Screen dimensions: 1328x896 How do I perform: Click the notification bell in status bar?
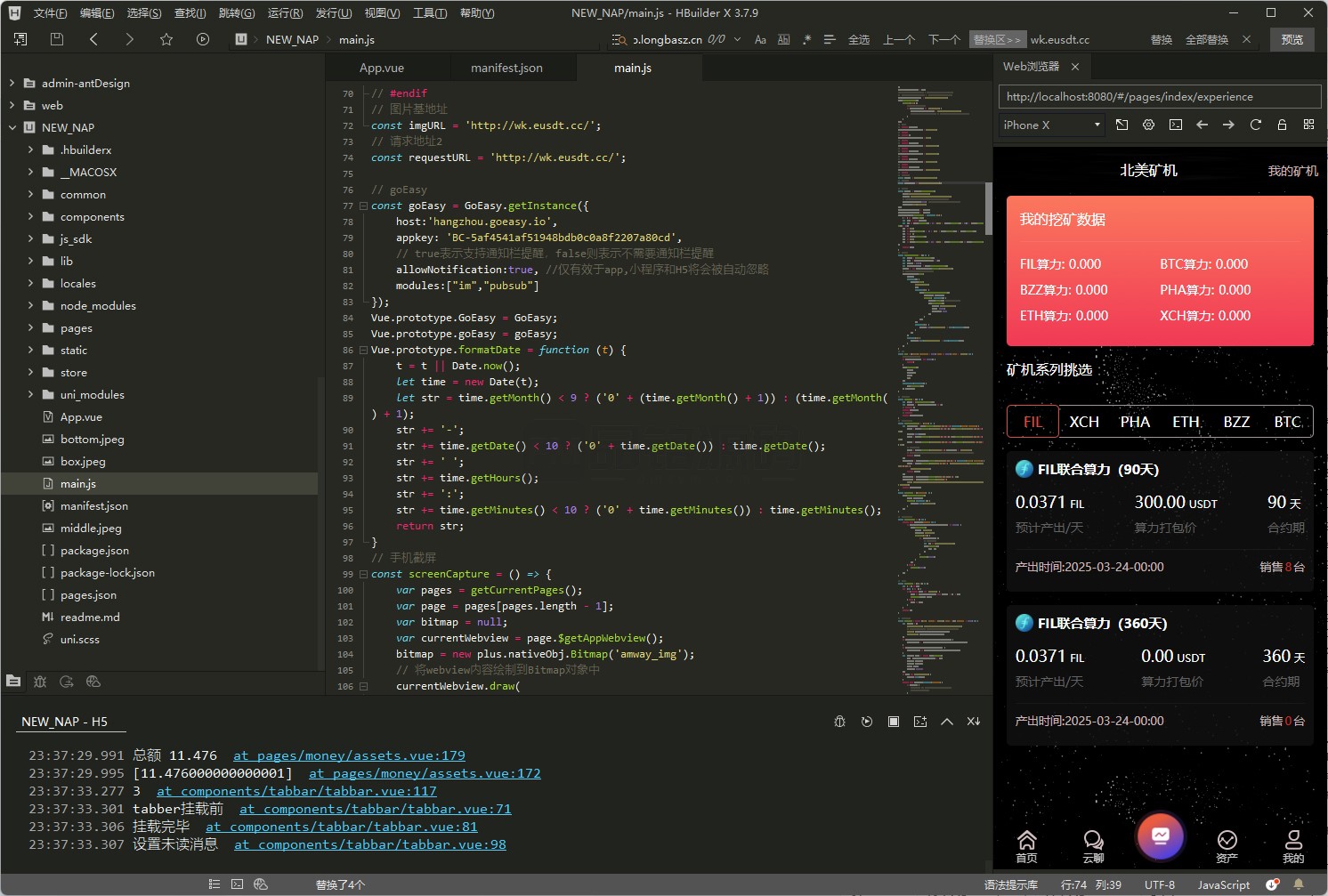(x=1299, y=884)
